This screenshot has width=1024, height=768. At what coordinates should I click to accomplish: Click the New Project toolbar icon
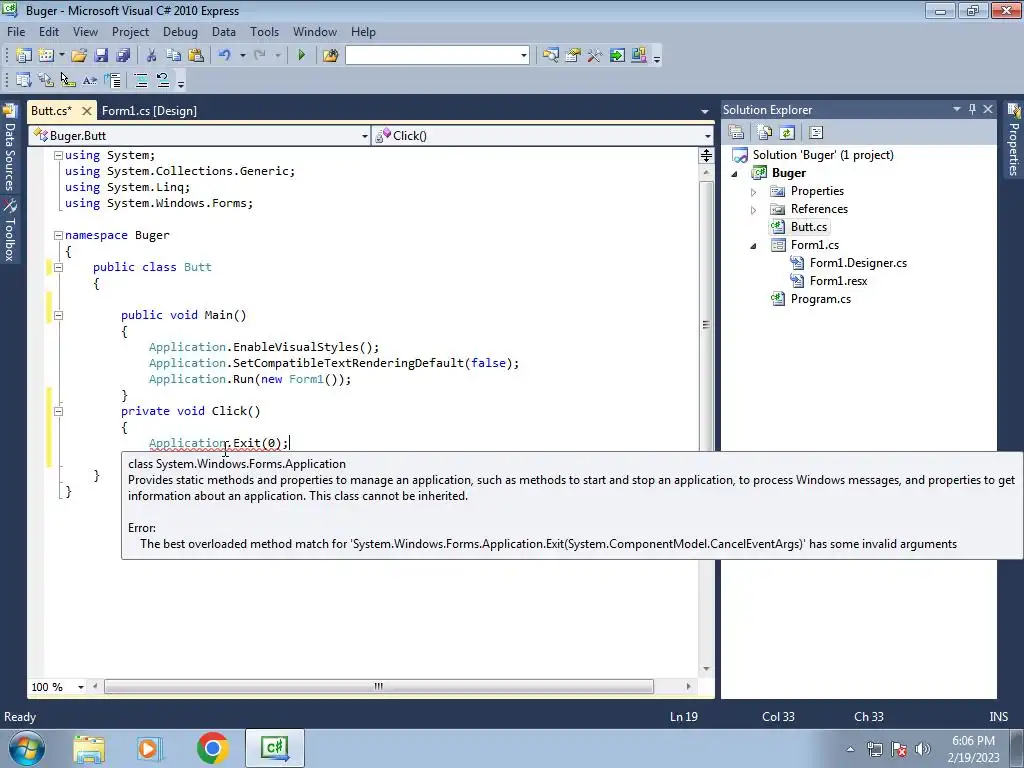[x=24, y=56]
